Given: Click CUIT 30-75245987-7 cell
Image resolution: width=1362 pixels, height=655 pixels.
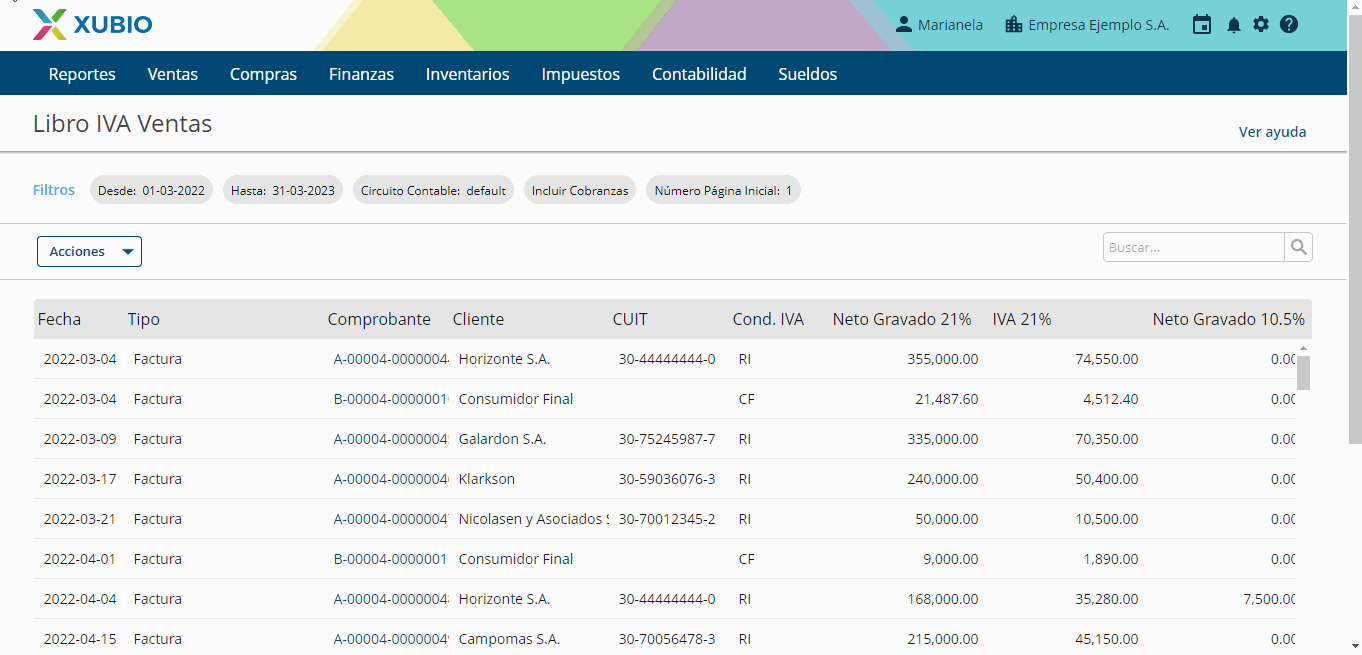Looking at the screenshot, I should coord(667,439).
